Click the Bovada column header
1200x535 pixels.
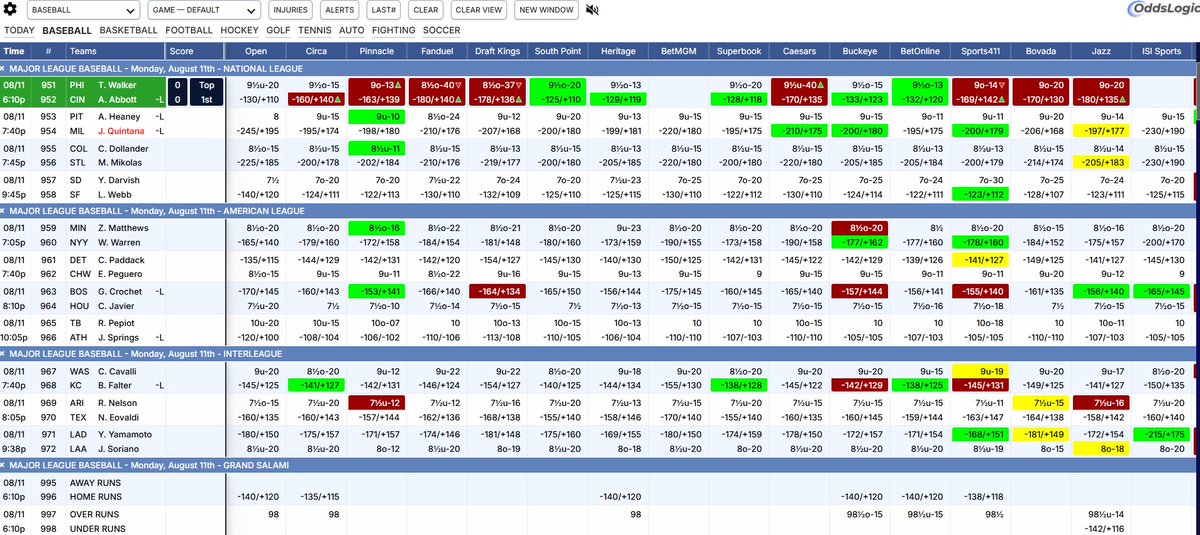pyautogui.click(x=1040, y=51)
